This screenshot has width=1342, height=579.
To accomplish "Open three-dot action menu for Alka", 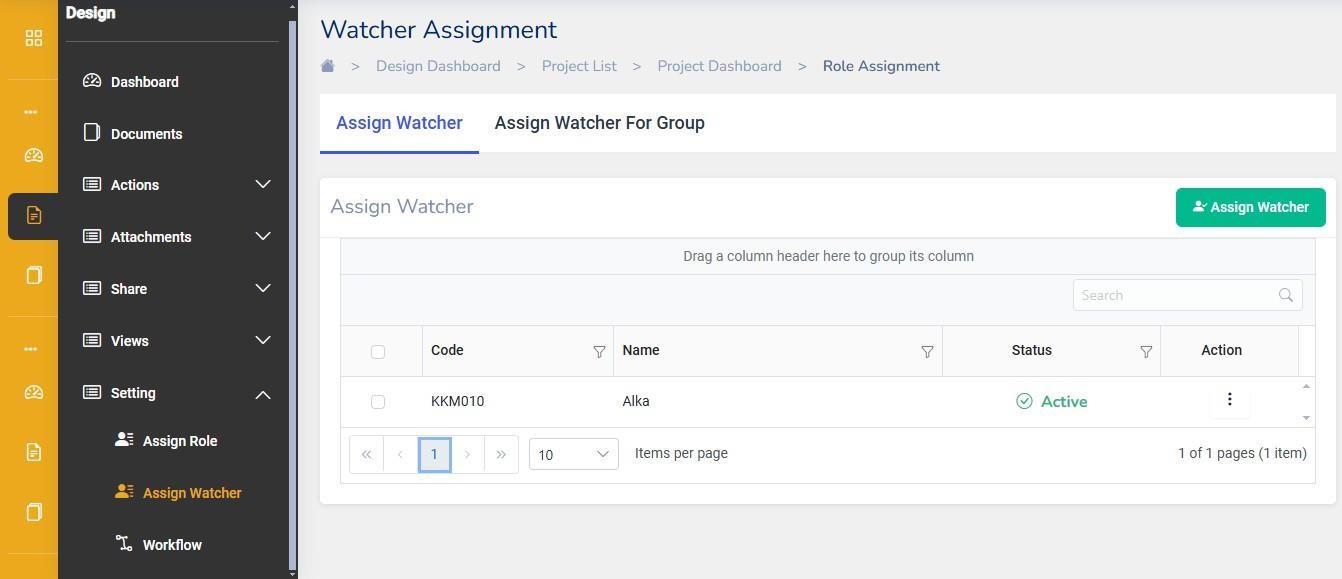I will point(1229,400).
